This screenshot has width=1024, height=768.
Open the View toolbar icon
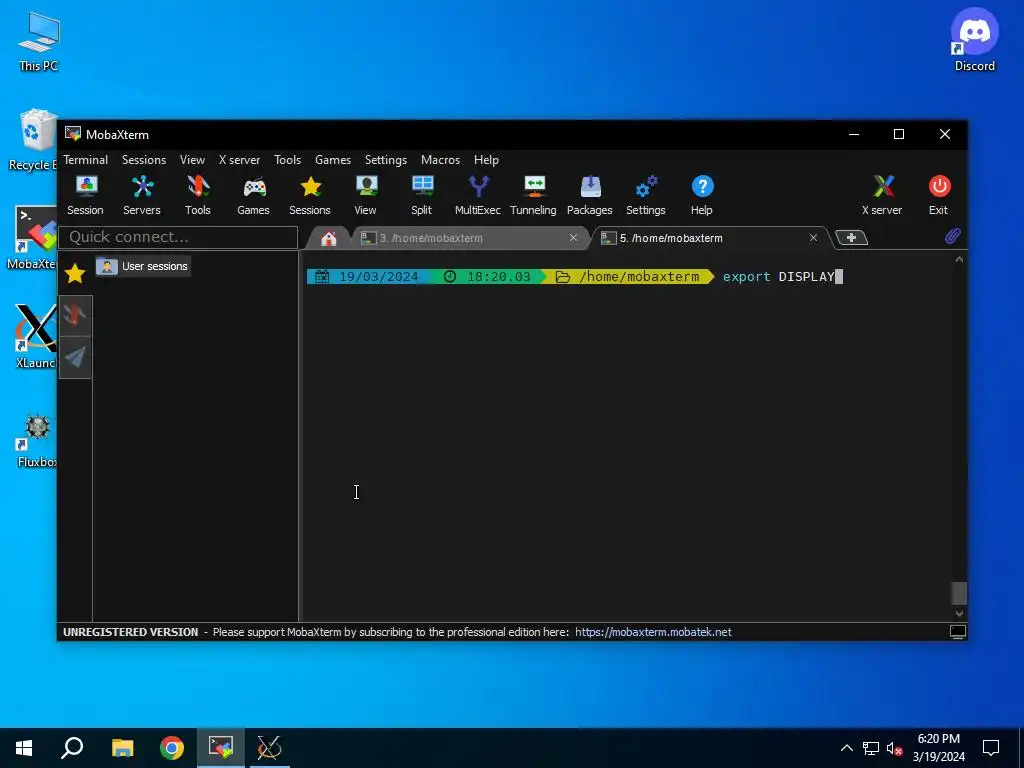[366, 195]
